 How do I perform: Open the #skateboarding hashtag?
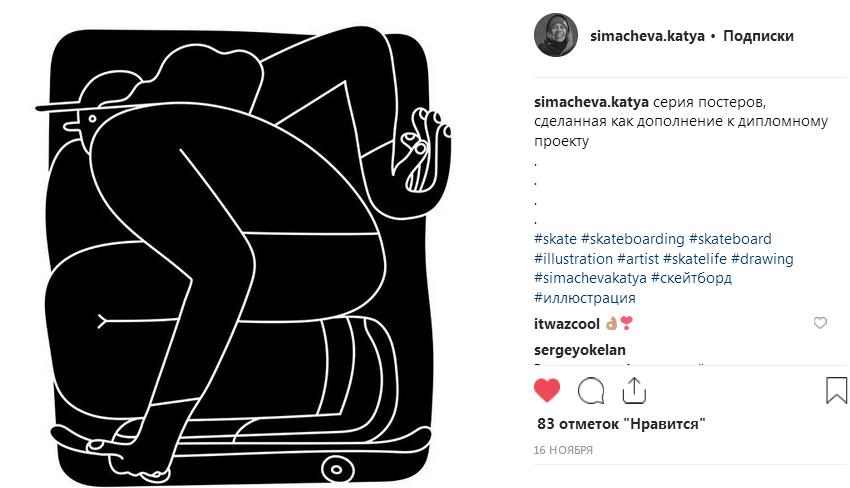tap(633, 239)
